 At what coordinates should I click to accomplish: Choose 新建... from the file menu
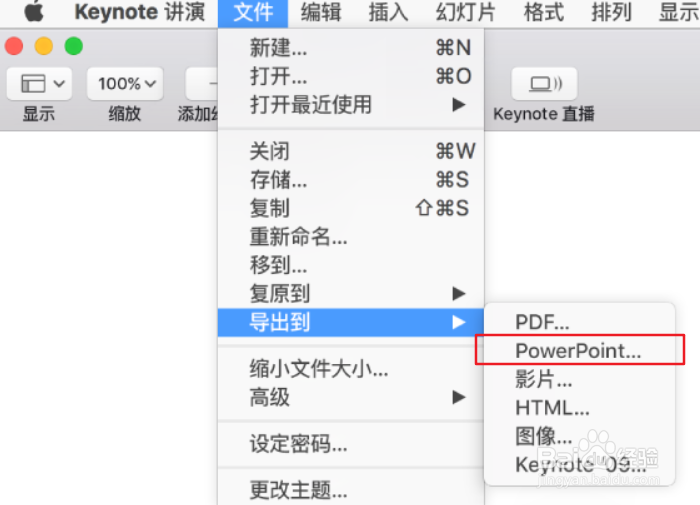351,47
